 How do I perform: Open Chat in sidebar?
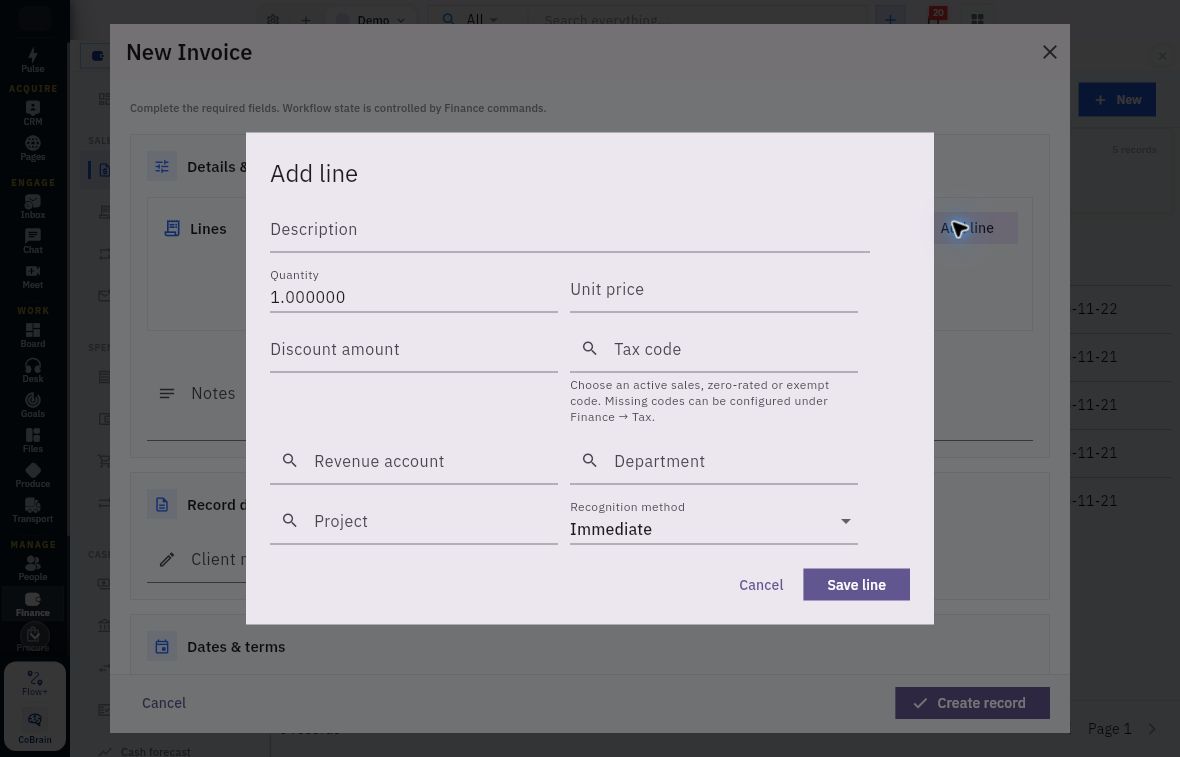[32, 242]
